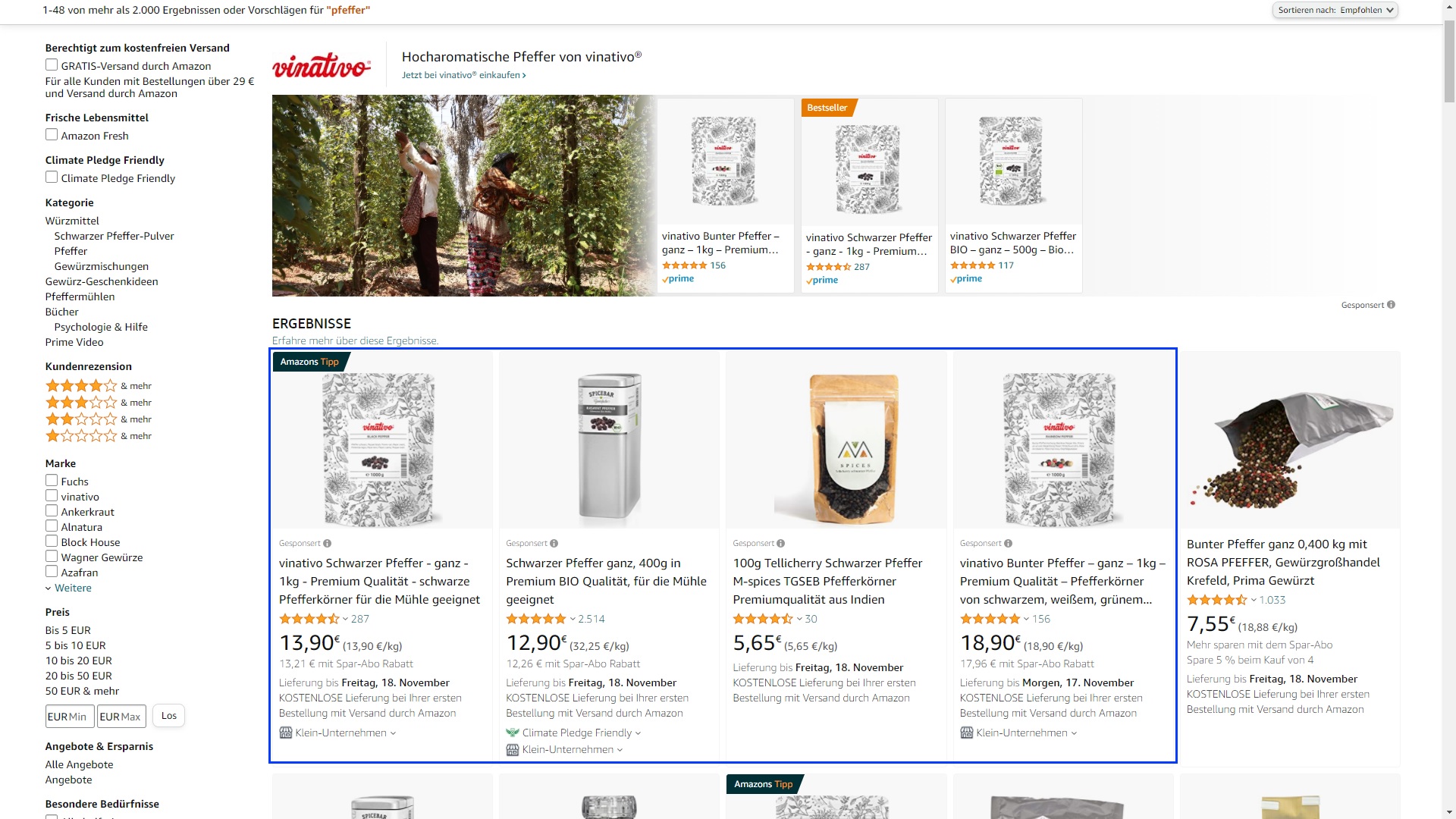Click the Bestseller badge on Schwarzer Pfeffer
This screenshot has height=819, width=1456.
point(824,107)
